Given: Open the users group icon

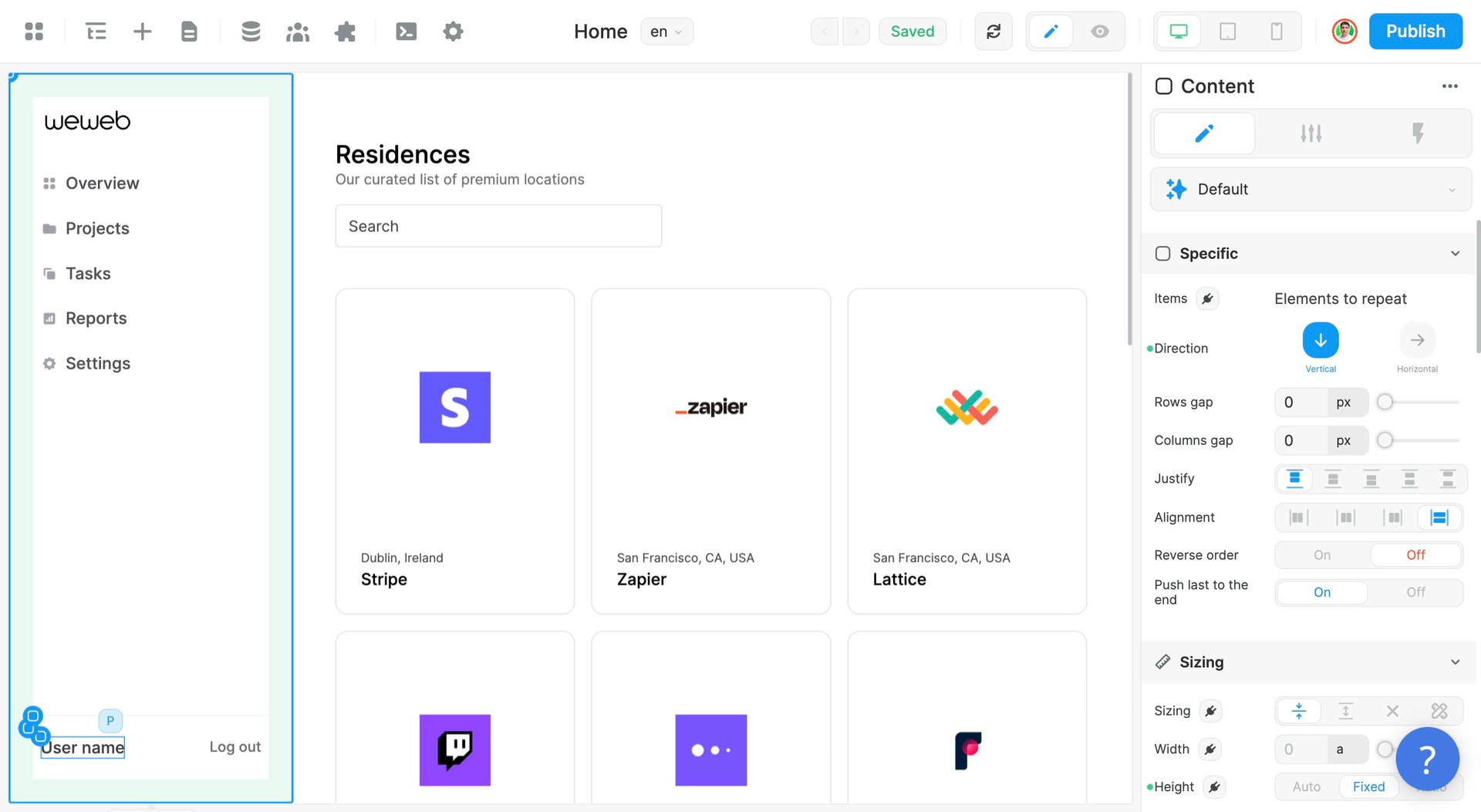Looking at the screenshot, I should tap(298, 32).
